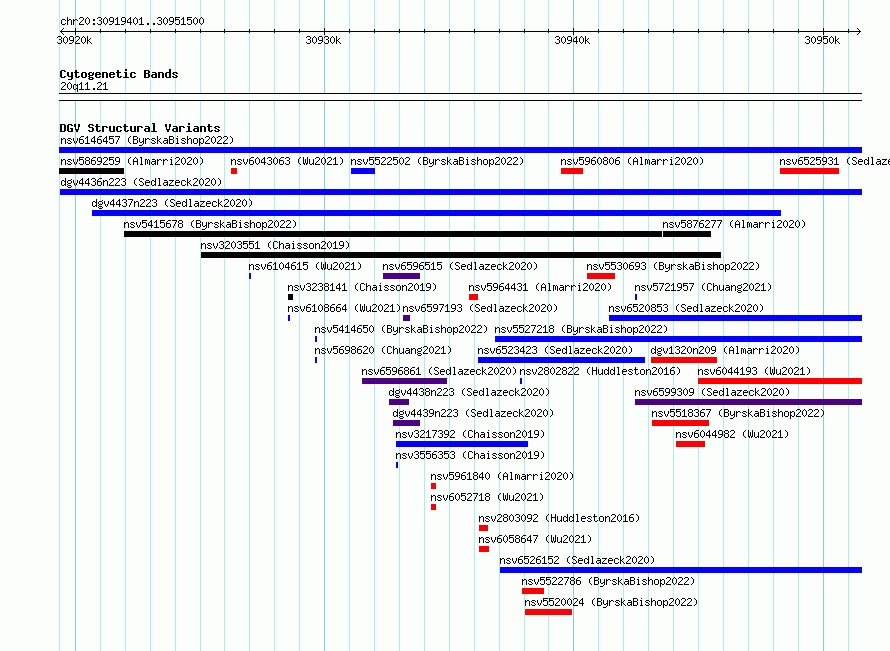The image size is (890, 651).
Task: Click the black bar of nsv5876277
Action: [687, 234]
